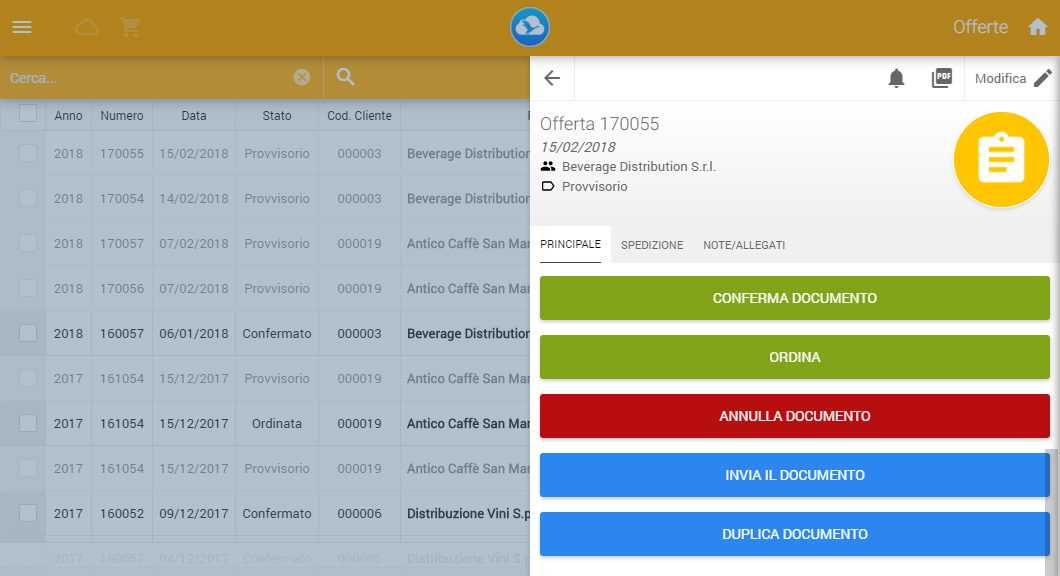1060x576 pixels.
Task: Click the yellow clipboard document icon
Action: click(x=1001, y=160)
